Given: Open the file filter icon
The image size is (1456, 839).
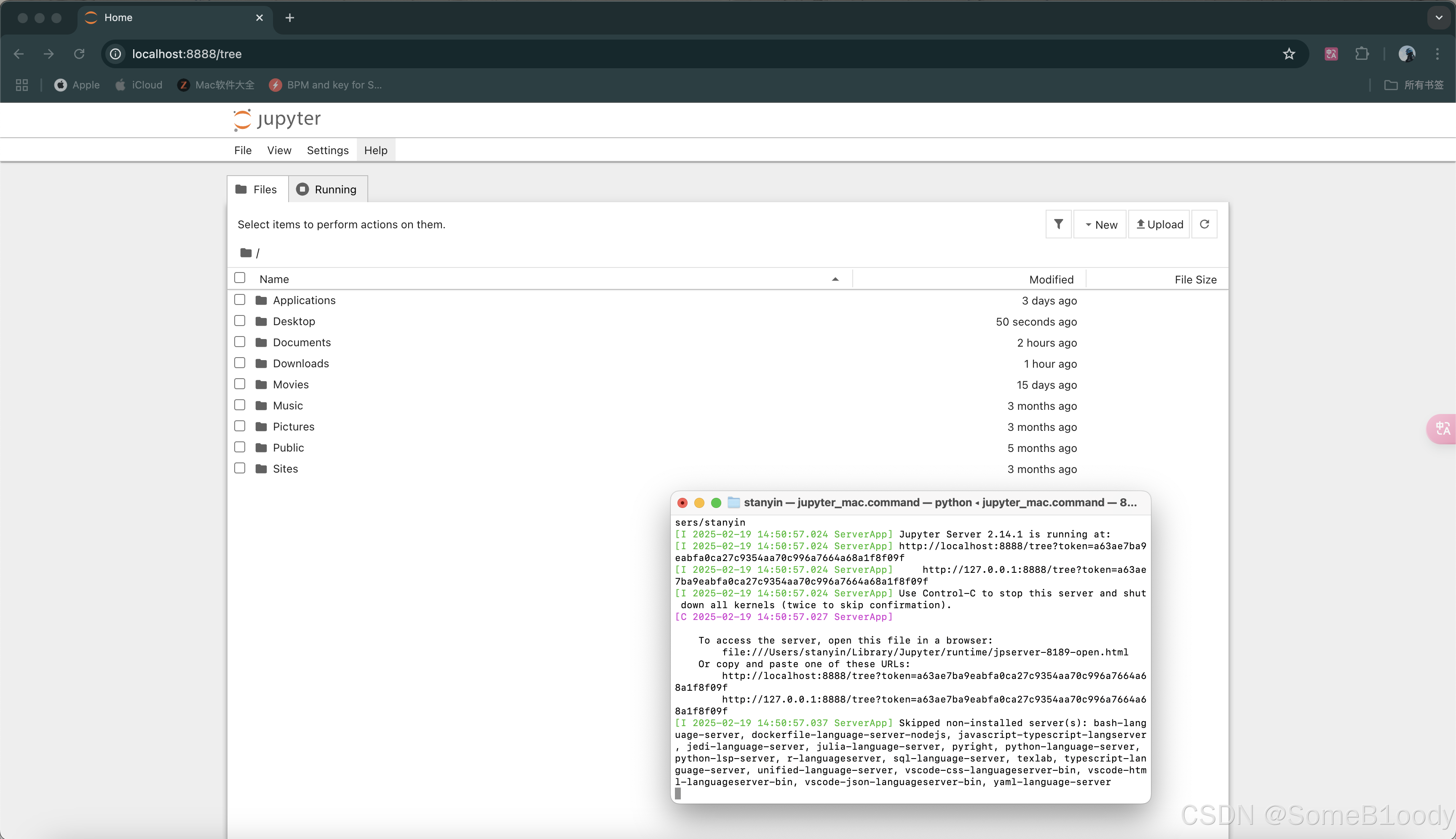Looking at the screenshot, I should click(x=1058, y=224).
